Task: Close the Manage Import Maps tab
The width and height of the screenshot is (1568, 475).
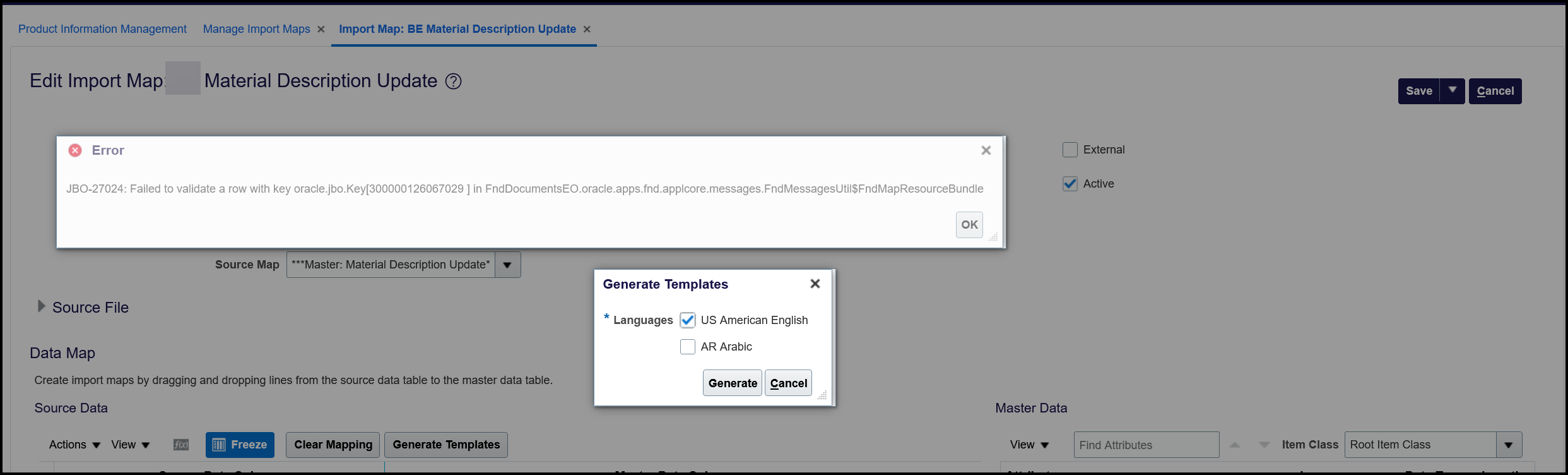Action: [x=321, y=29]
